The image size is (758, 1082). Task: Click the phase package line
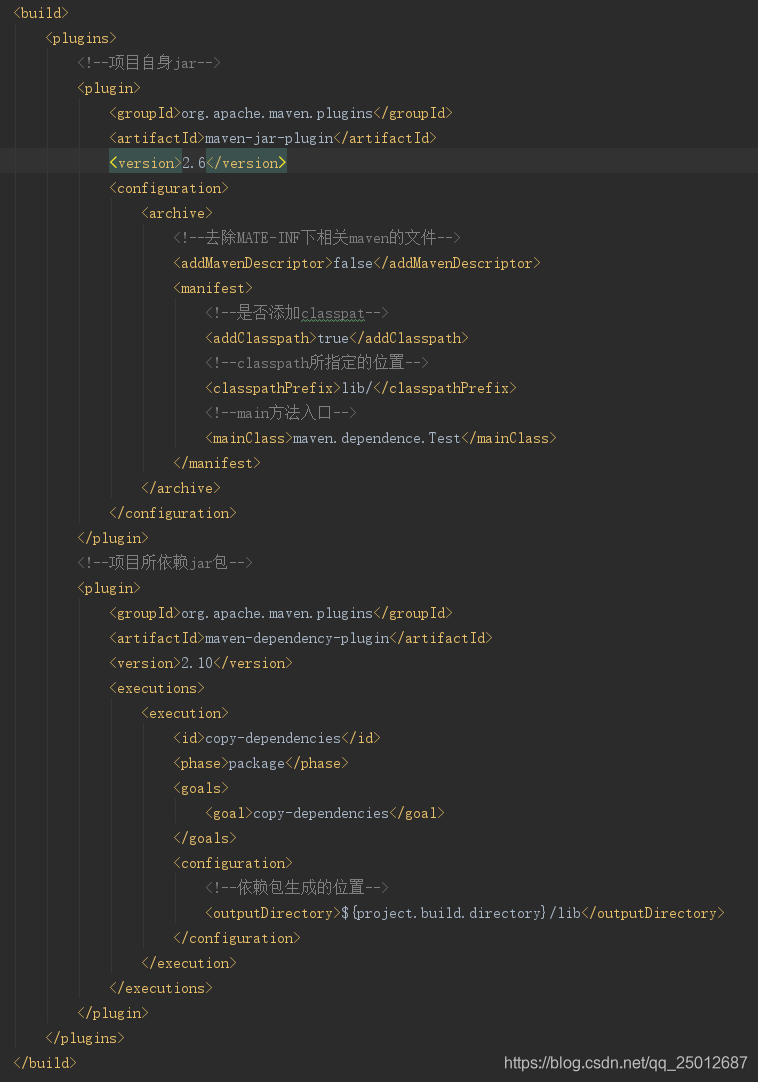pos(261,763)
